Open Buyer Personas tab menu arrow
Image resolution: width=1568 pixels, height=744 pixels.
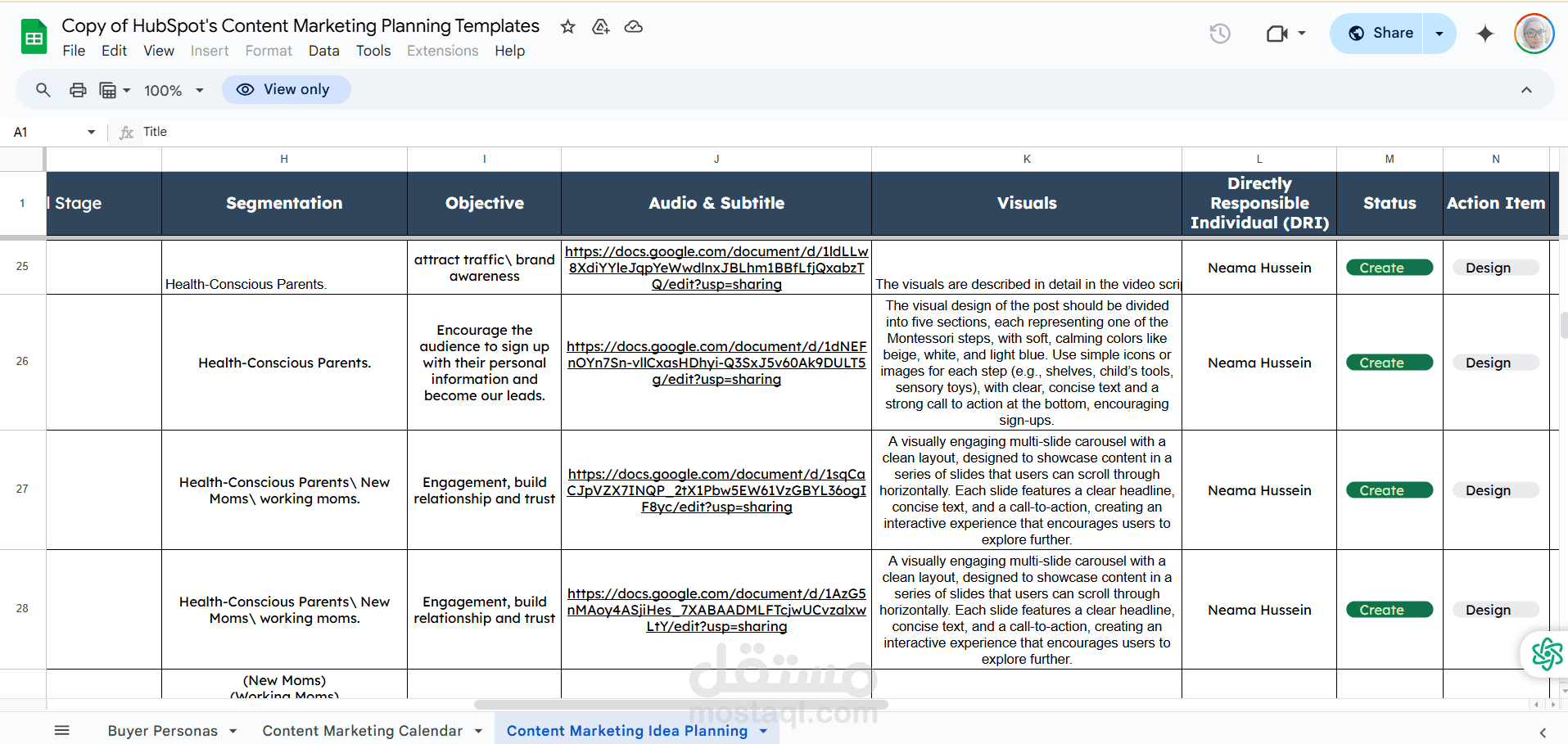pos(233,731)
